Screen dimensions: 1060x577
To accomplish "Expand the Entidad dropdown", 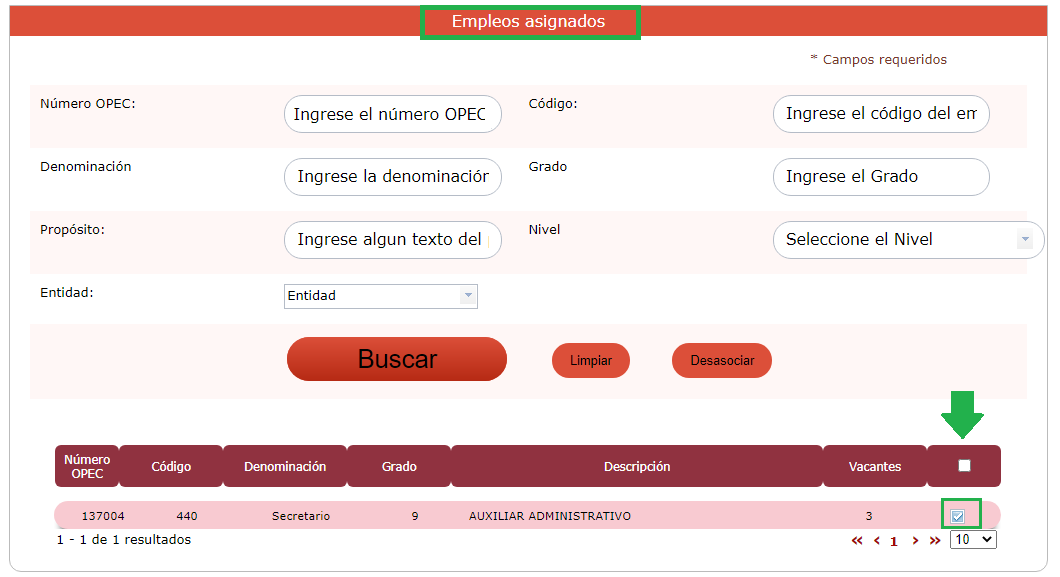I will point(380,296).
